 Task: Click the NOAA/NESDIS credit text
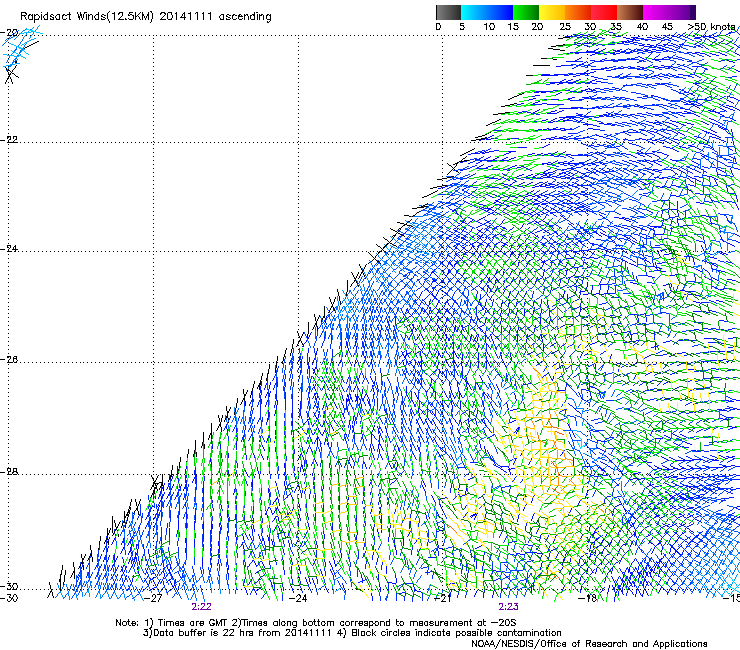coord(589,644)
